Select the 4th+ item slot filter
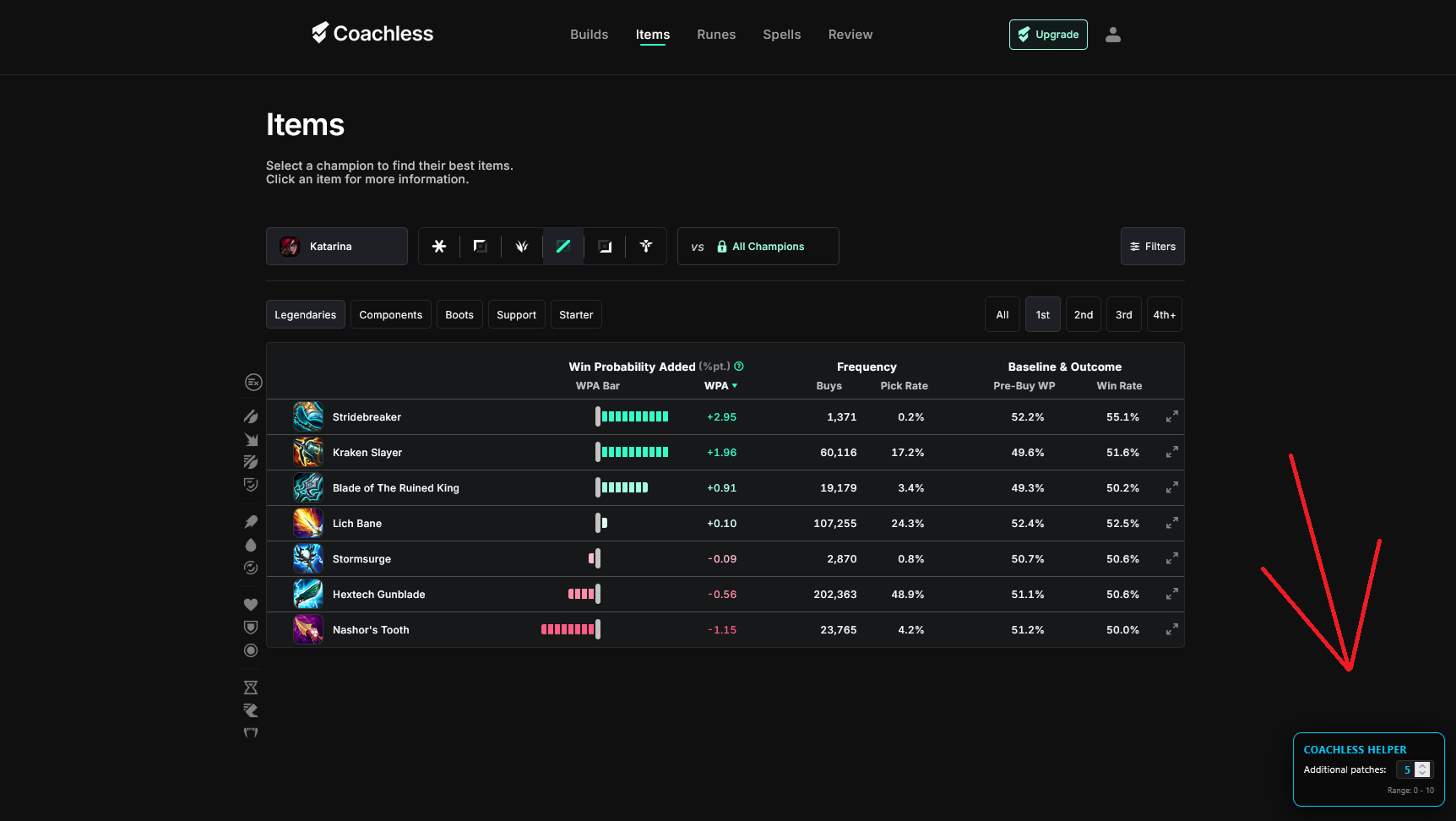The height and width of the screenshot is (821, 1456). point(1165,315)
